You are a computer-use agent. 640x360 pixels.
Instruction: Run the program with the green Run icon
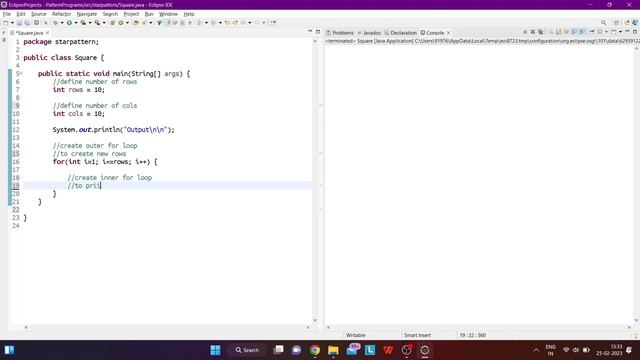[x=69, y=23]
